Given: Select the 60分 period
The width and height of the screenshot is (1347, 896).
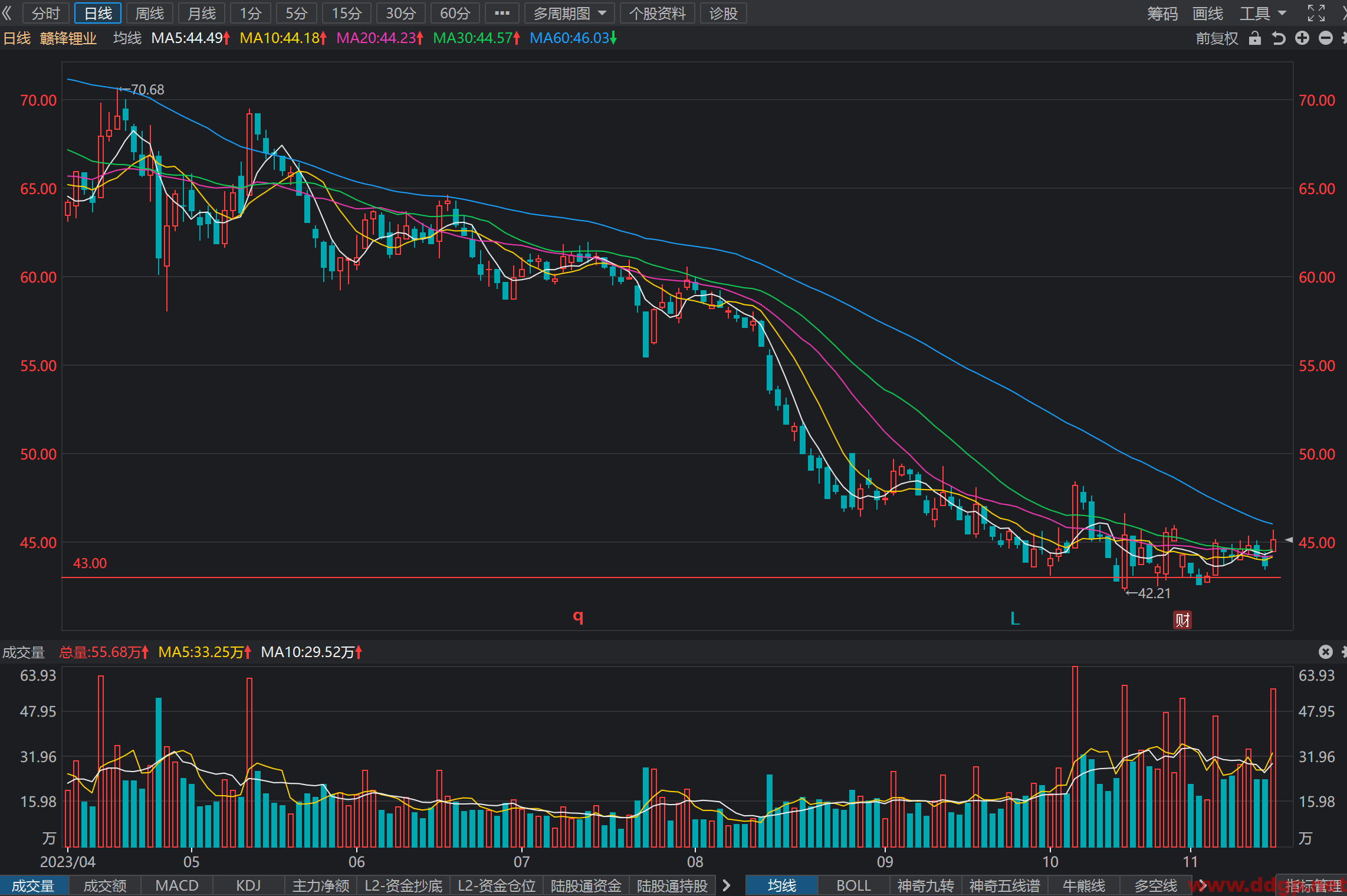Looking at the screenshot, I should [455, 13].
